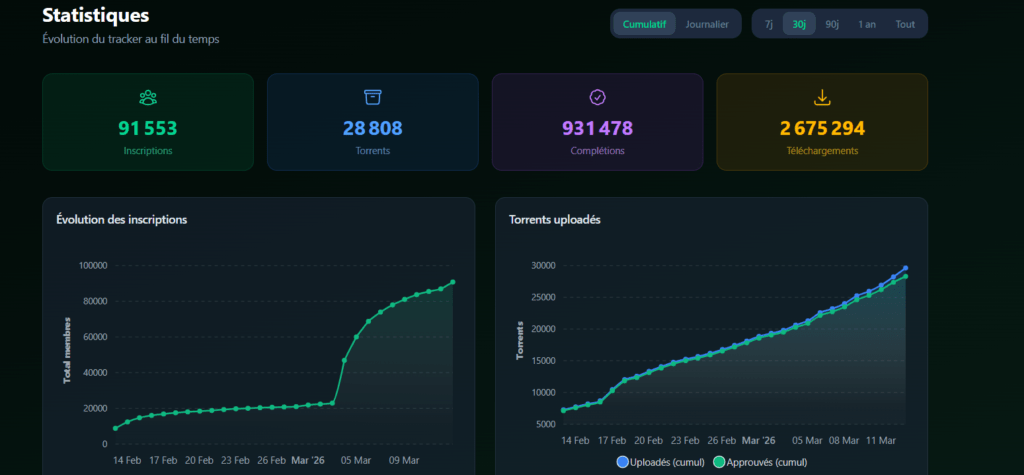
Task: Click the 931 478 Complétions stat card
Action: 597,122
